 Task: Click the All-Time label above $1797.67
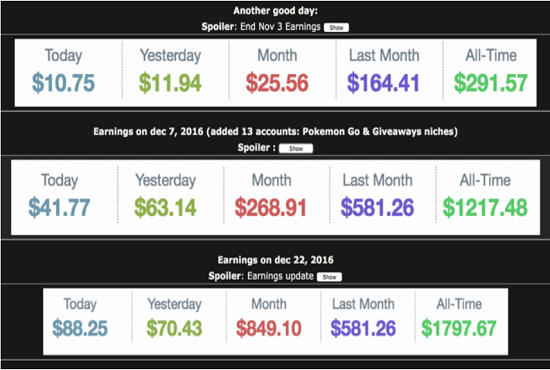pyautogui.click(x=459, y=303)
